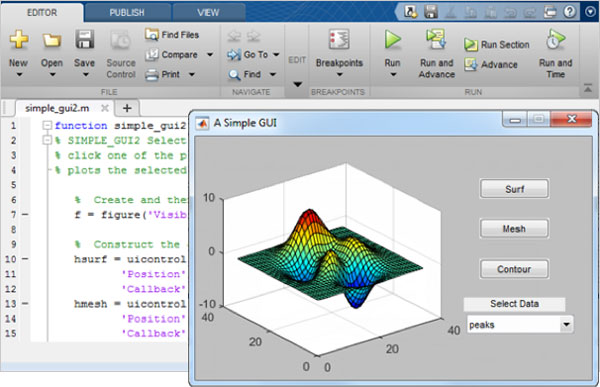Open the Save dropdown arrow
Image resolution: width=600 pixels, height=387 pixels.
point(86,75)
